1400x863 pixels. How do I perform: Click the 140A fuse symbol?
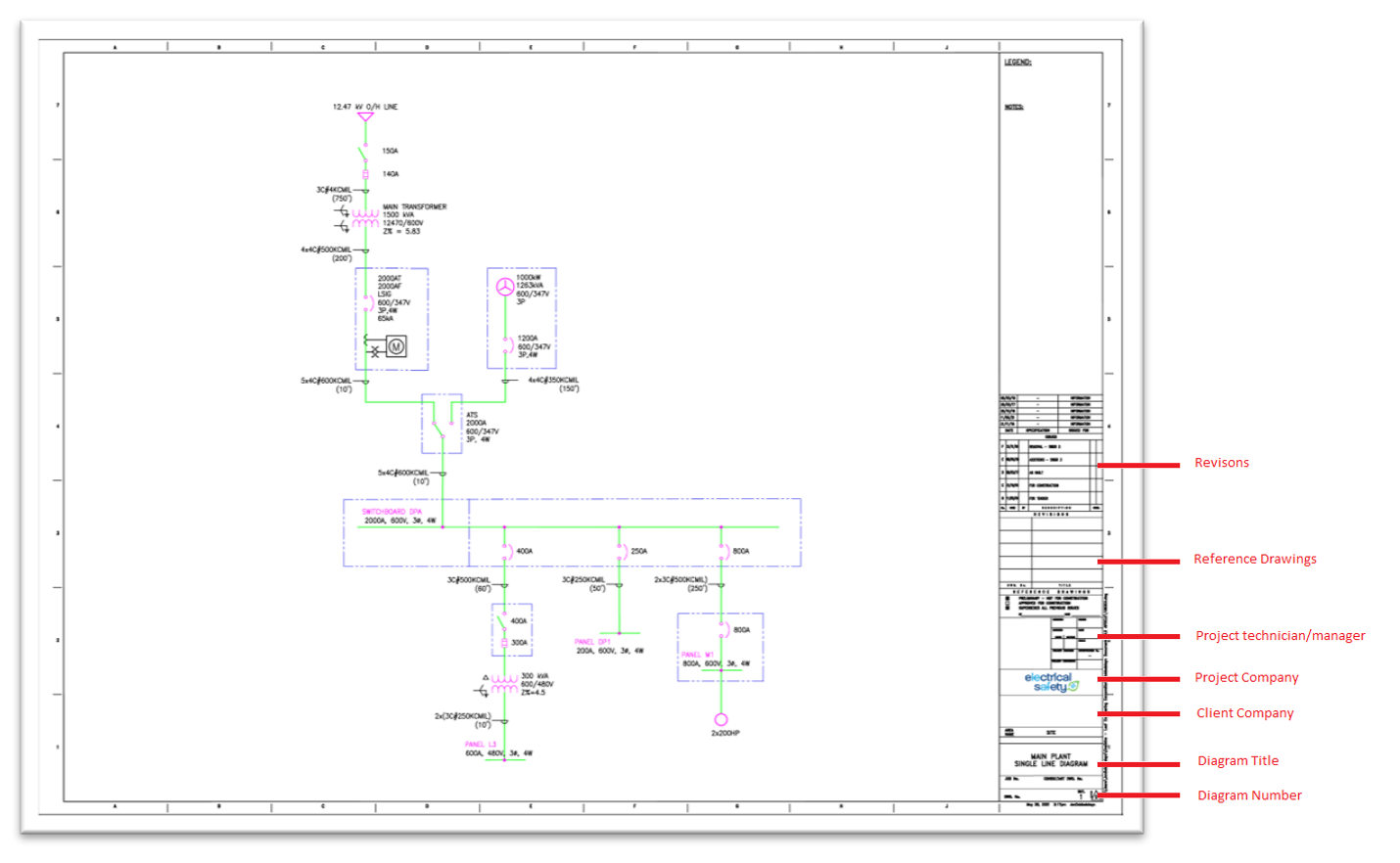point(365,174)
